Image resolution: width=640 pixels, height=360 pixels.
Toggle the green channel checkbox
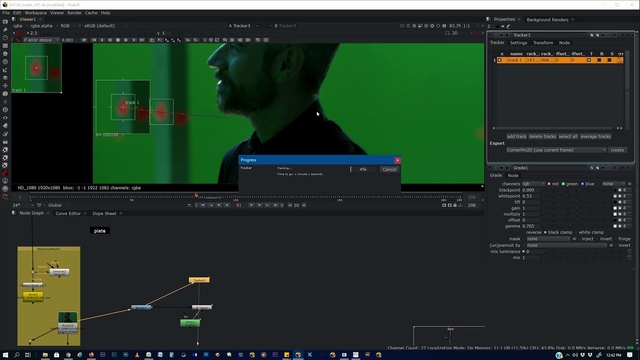click(563, 184)
